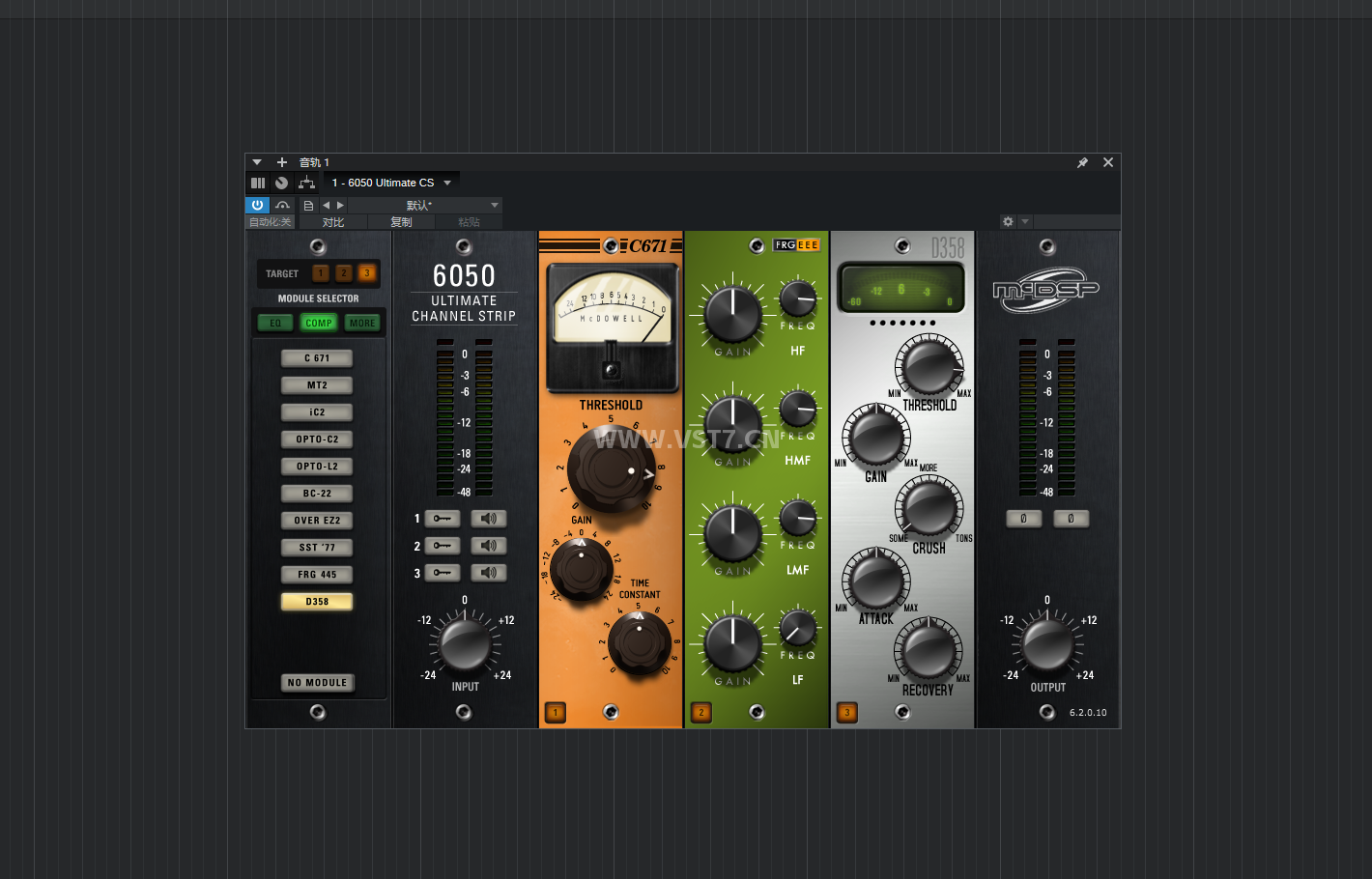Click the HF band FREQ knob
This screenshot has height=879, width=1372.
point(798,298)
